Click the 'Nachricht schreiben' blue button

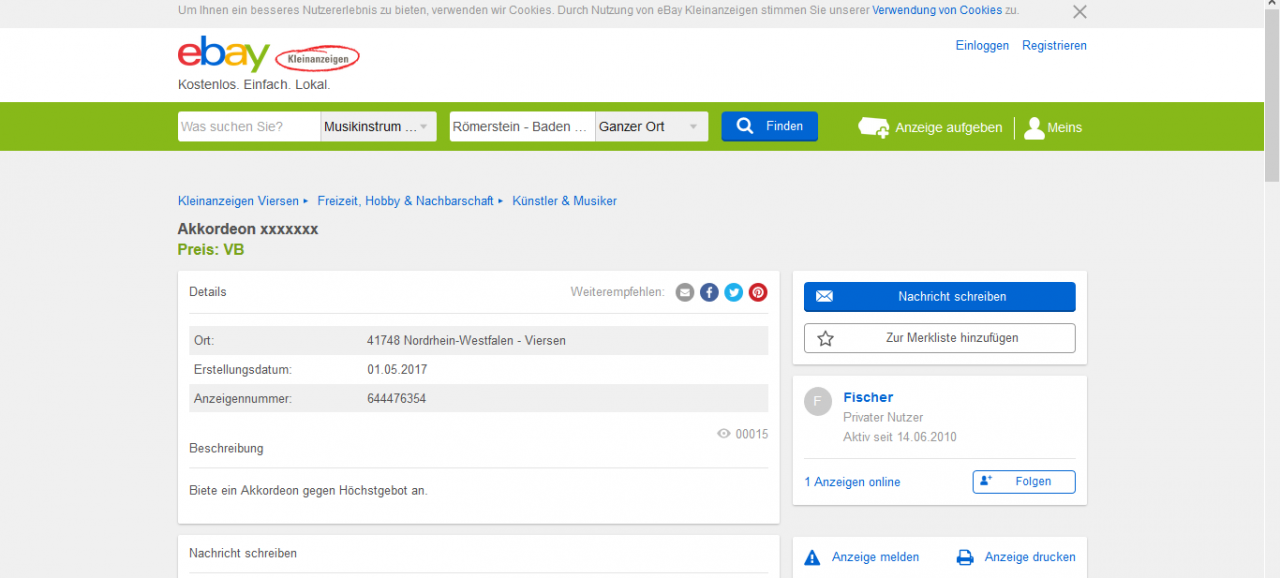coord(940,297)
